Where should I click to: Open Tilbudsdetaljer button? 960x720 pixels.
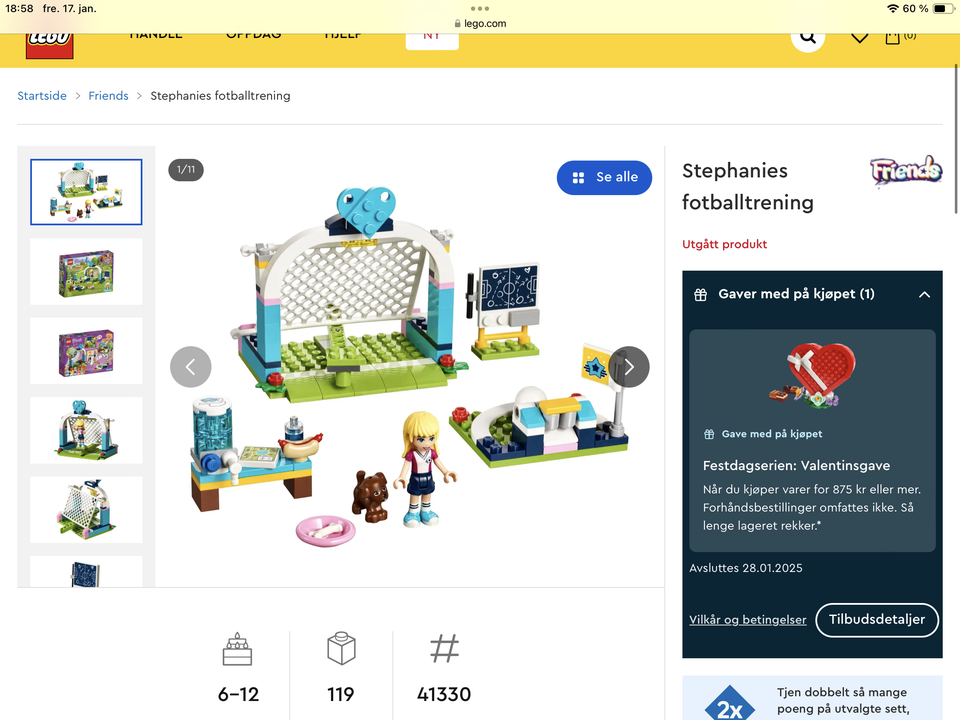point(877,620)
